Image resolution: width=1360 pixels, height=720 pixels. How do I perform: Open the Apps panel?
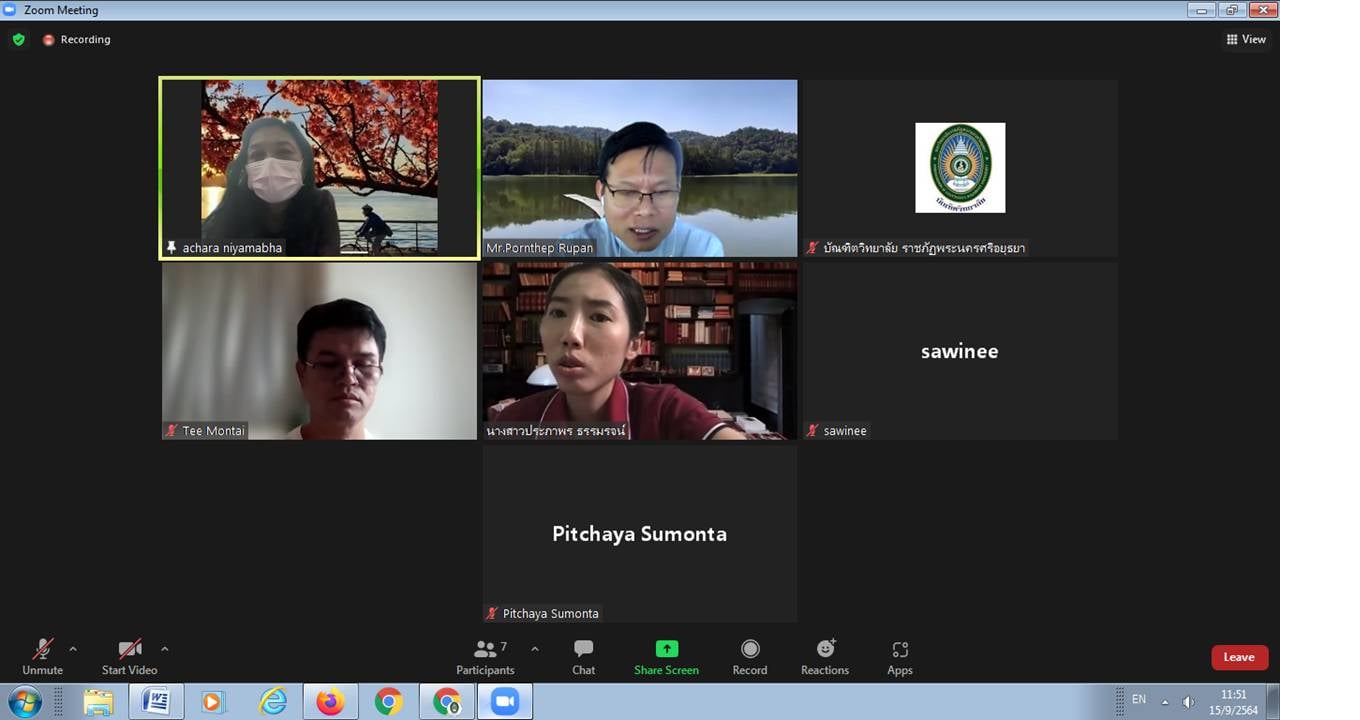900,656
